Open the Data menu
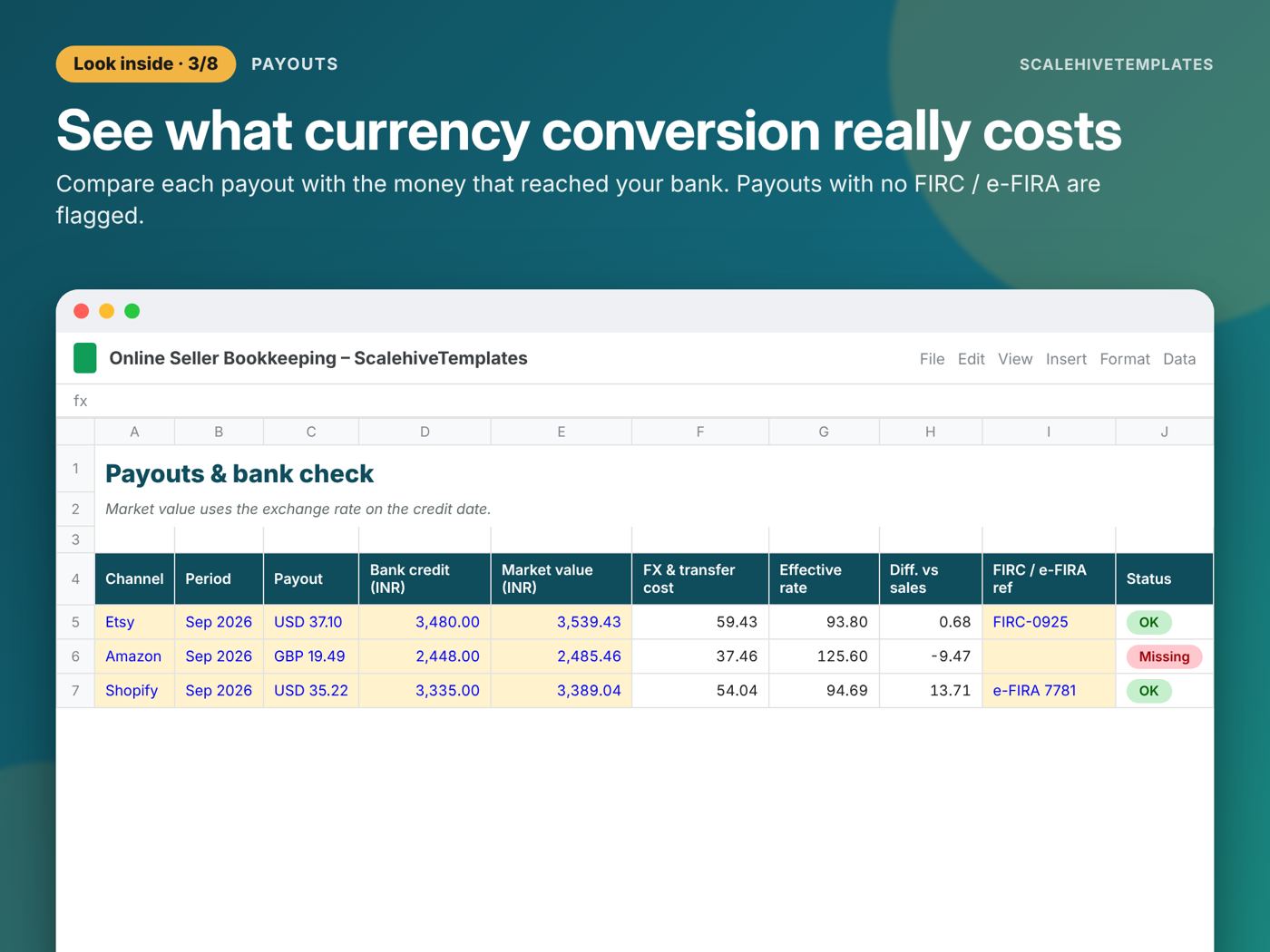 [x=1179, y=359]
